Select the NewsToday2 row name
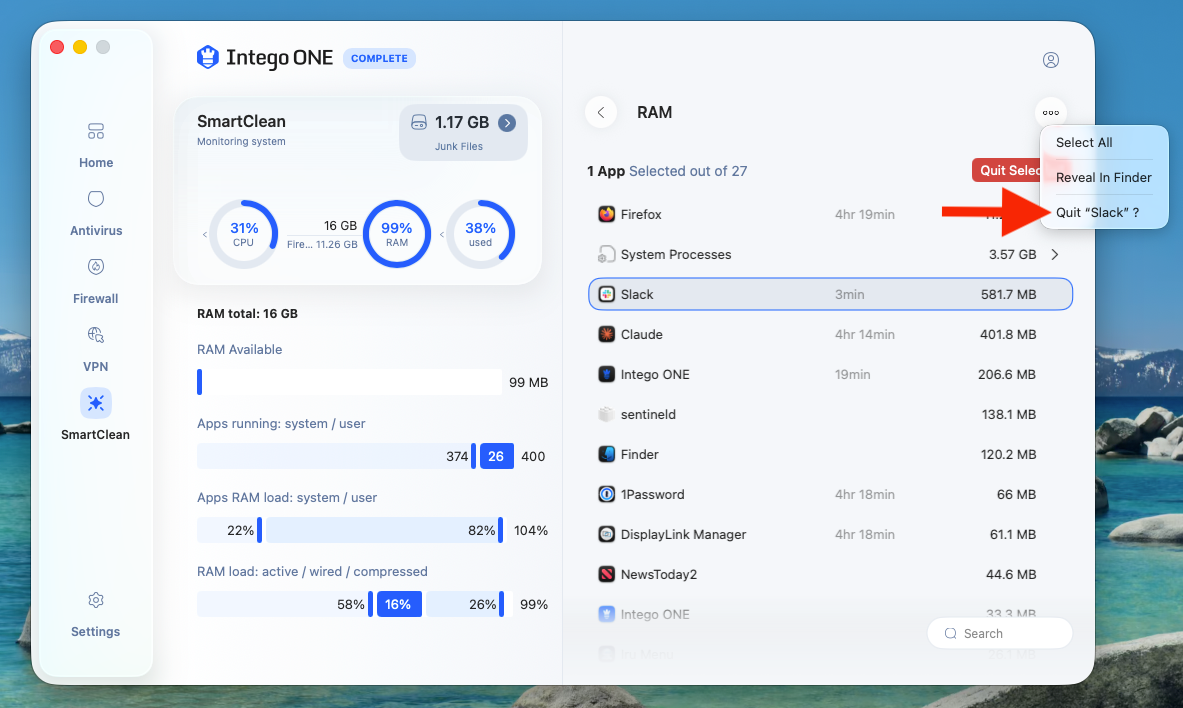The width and height of the screenshot is (1183, 708). click(659, 574)
